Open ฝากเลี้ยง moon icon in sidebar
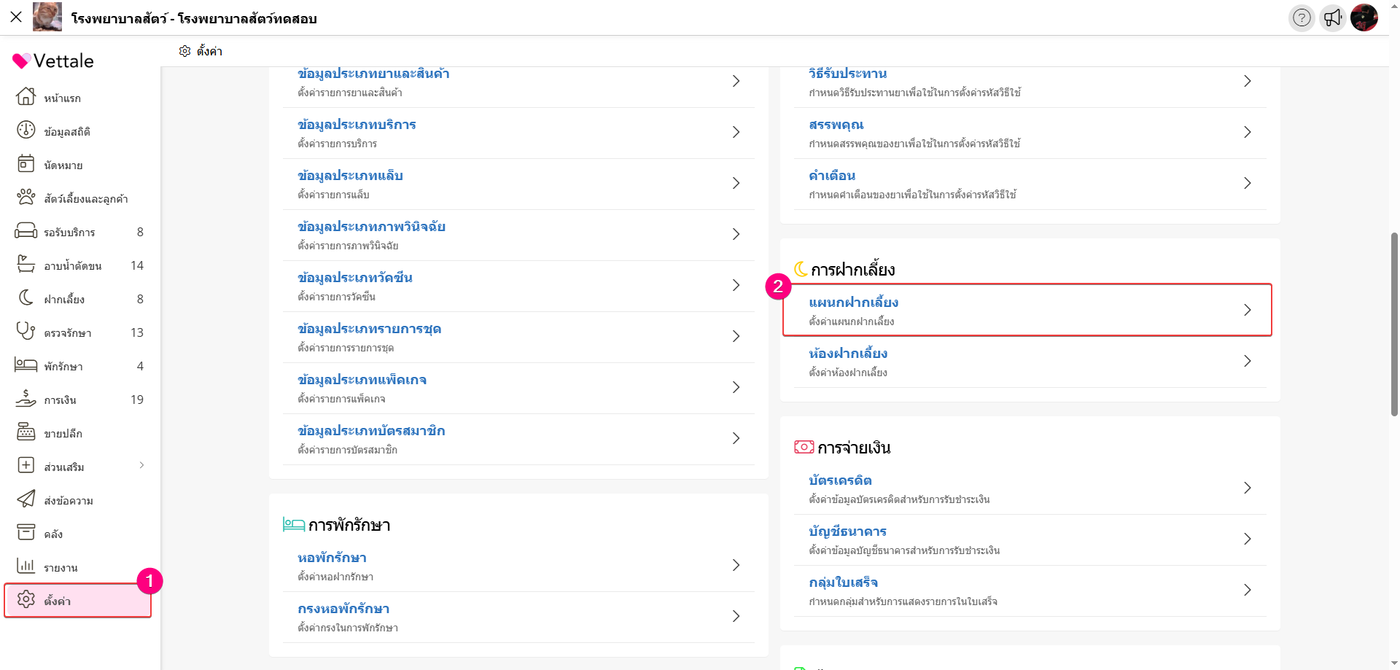The height and width of the screenshot is (670, 1400). point(26,299)
